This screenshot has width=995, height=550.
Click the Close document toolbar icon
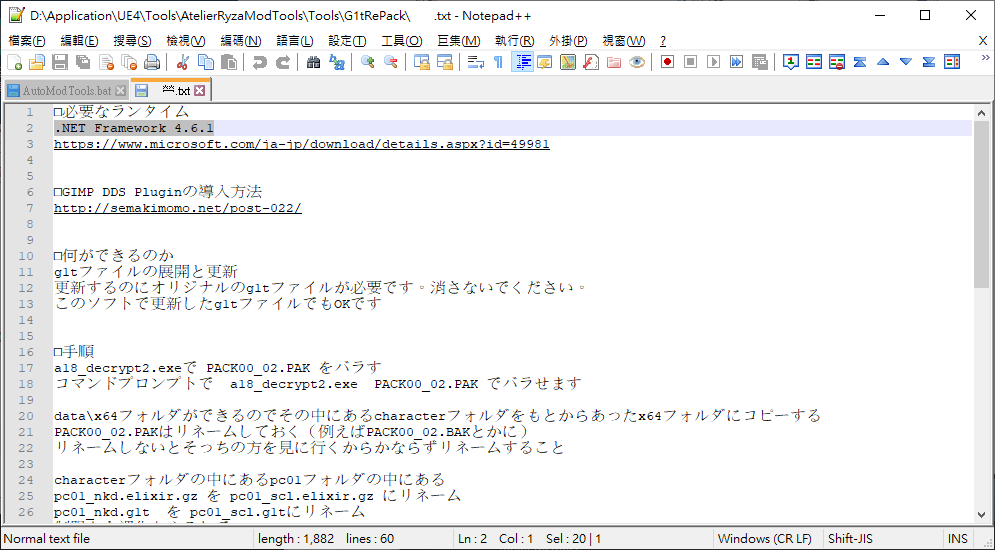[x=106, y=62]
